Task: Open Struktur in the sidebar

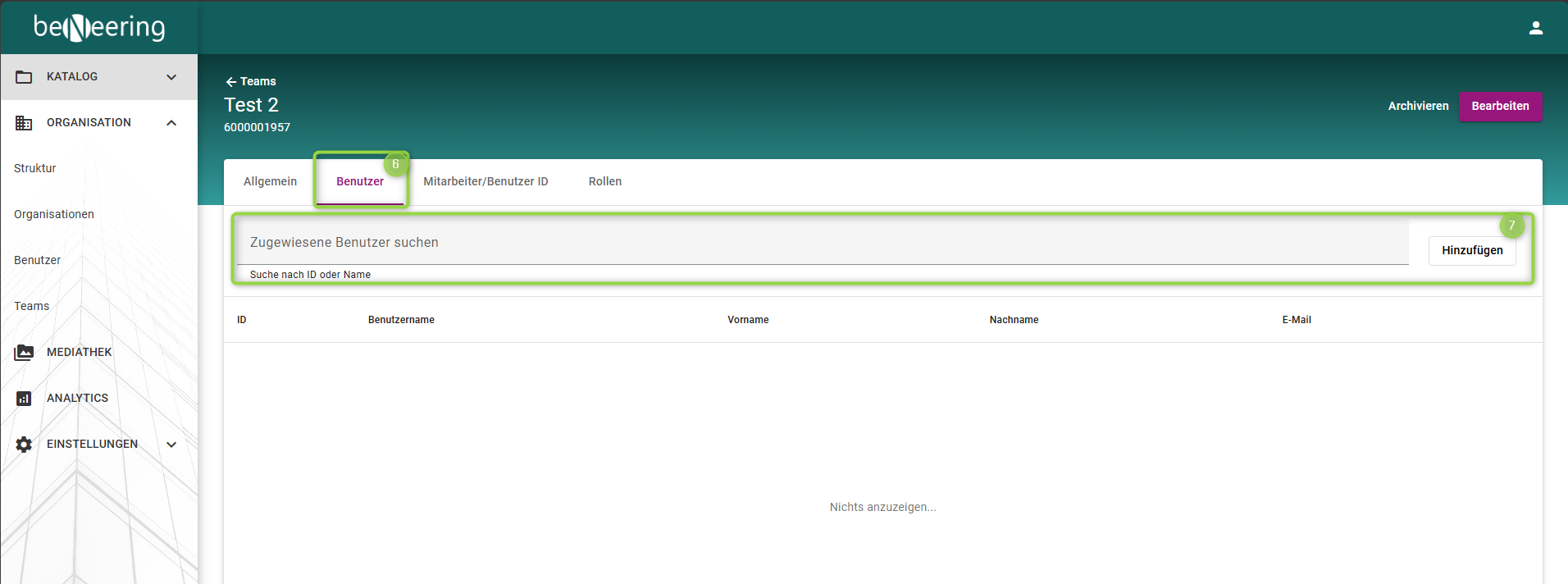Action: click(x=35, y=168)
